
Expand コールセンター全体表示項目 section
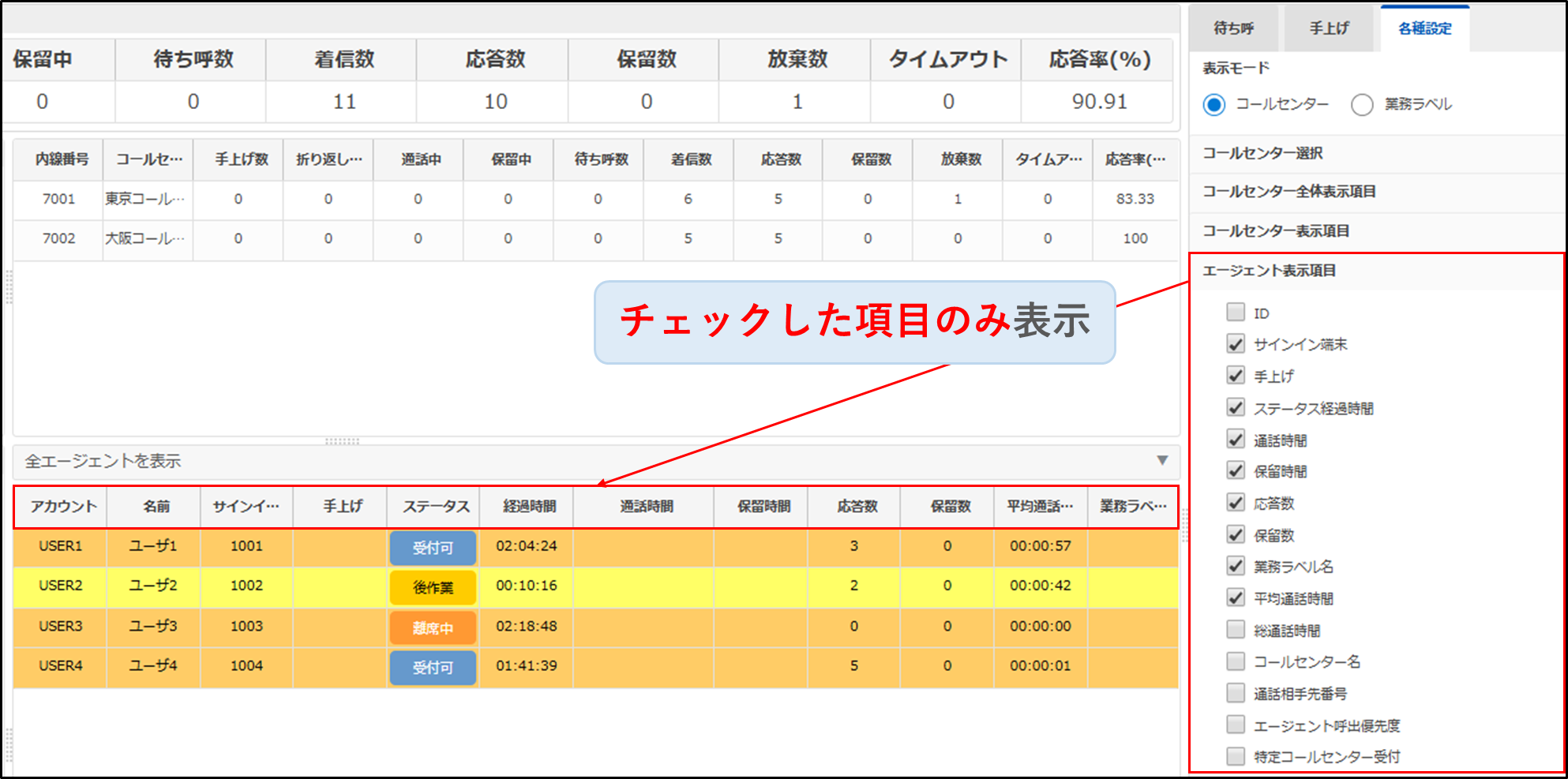click(x=1289, y=192)
